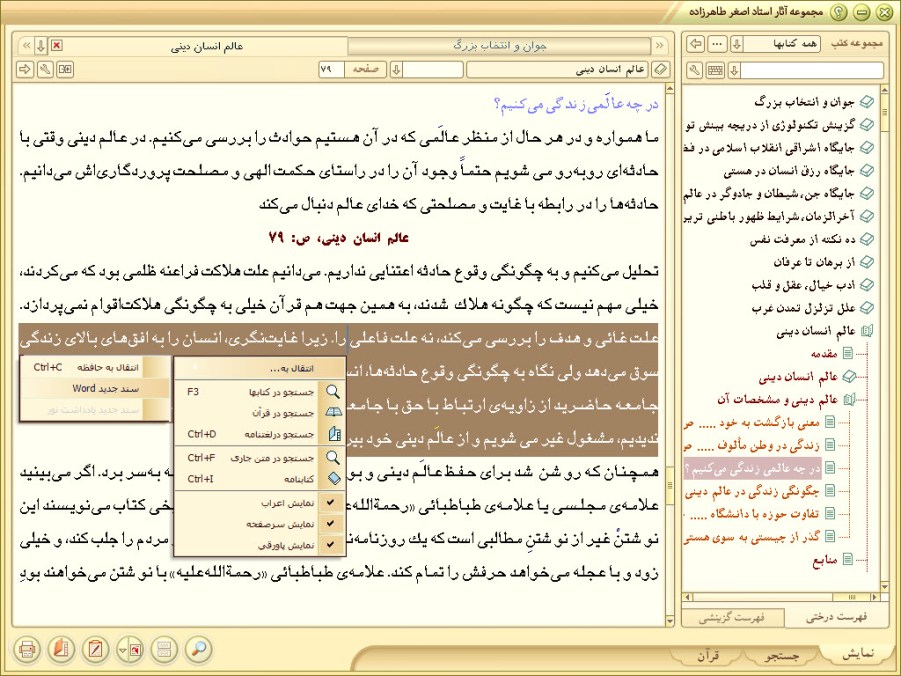The height and width of the screenshot is (676, 901).
Task: Select زندگی در وطن مألوف tree entry
Action: pos(751,445)
